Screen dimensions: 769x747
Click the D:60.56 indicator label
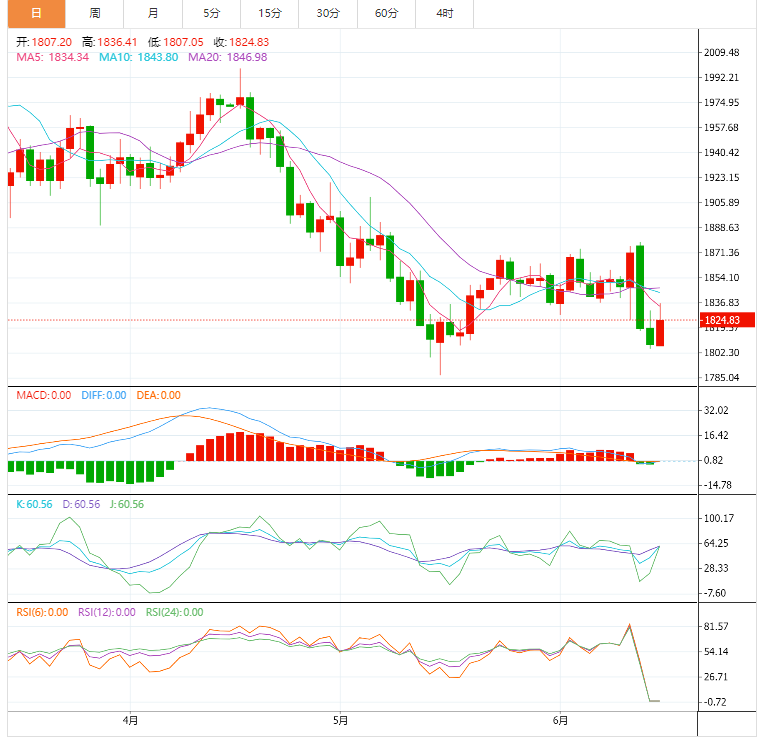tap(81, 504)
